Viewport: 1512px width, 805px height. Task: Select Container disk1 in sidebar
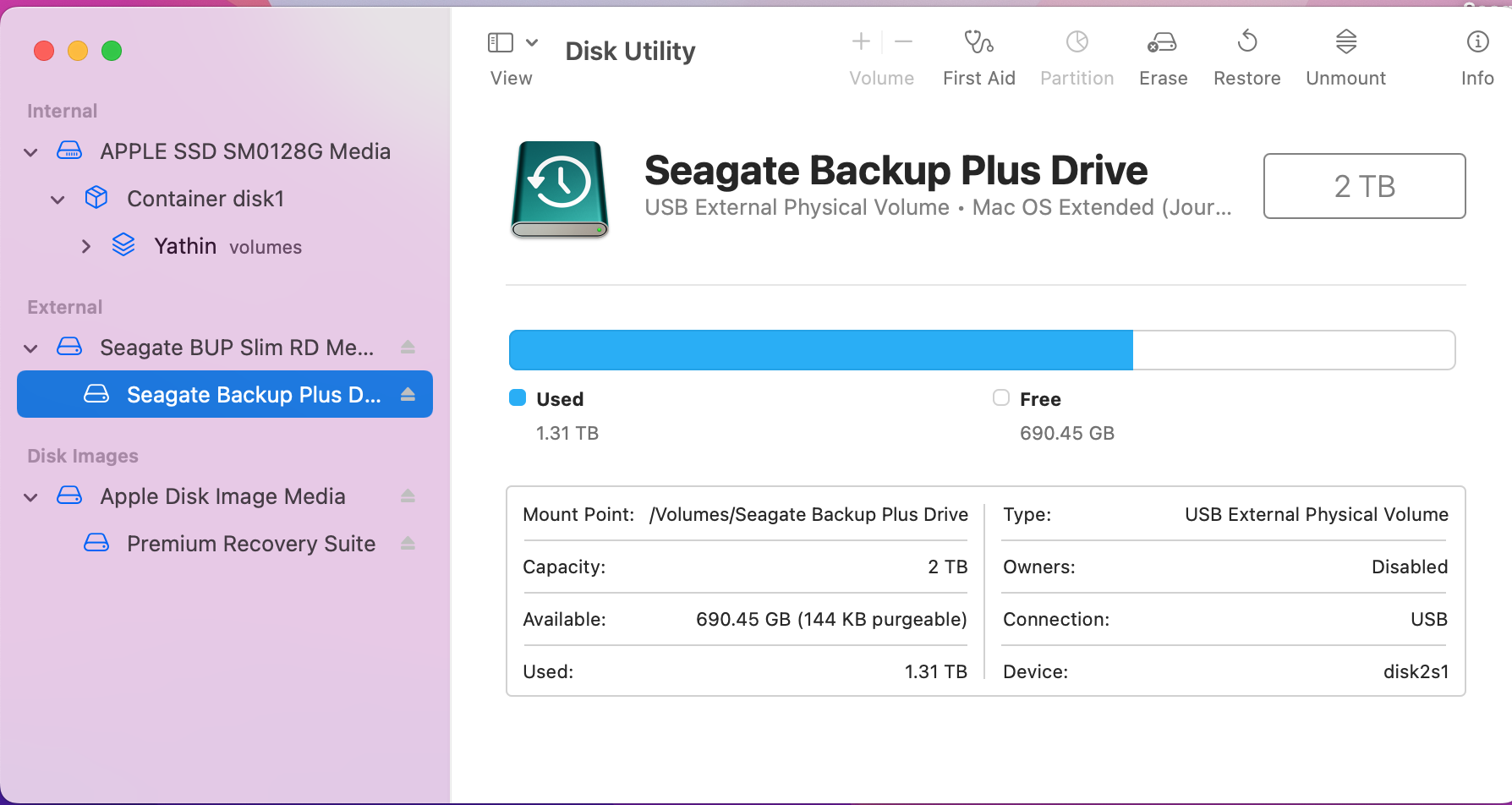(205, 199)
